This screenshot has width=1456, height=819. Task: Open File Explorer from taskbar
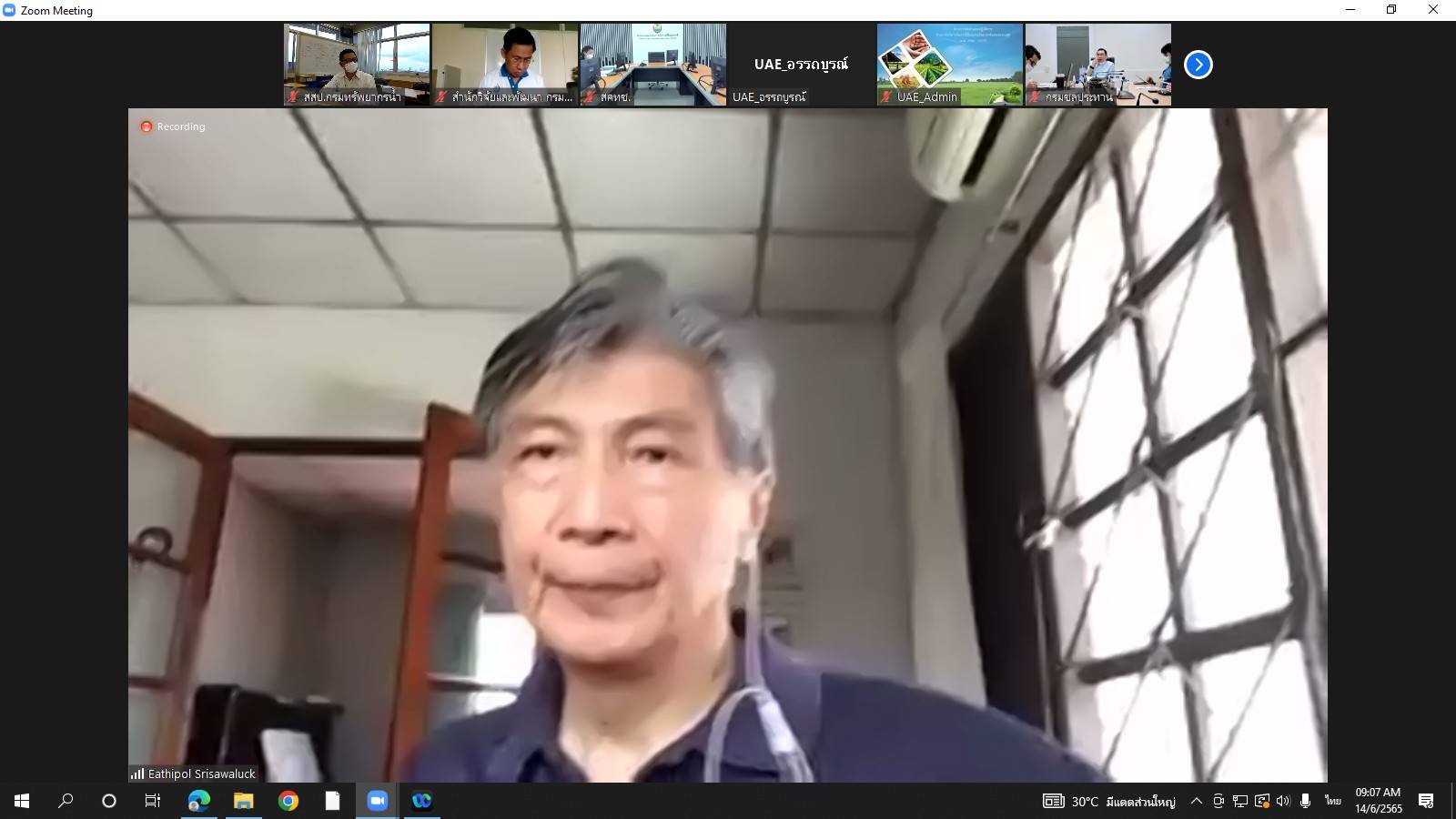click(x=243, y=801)
